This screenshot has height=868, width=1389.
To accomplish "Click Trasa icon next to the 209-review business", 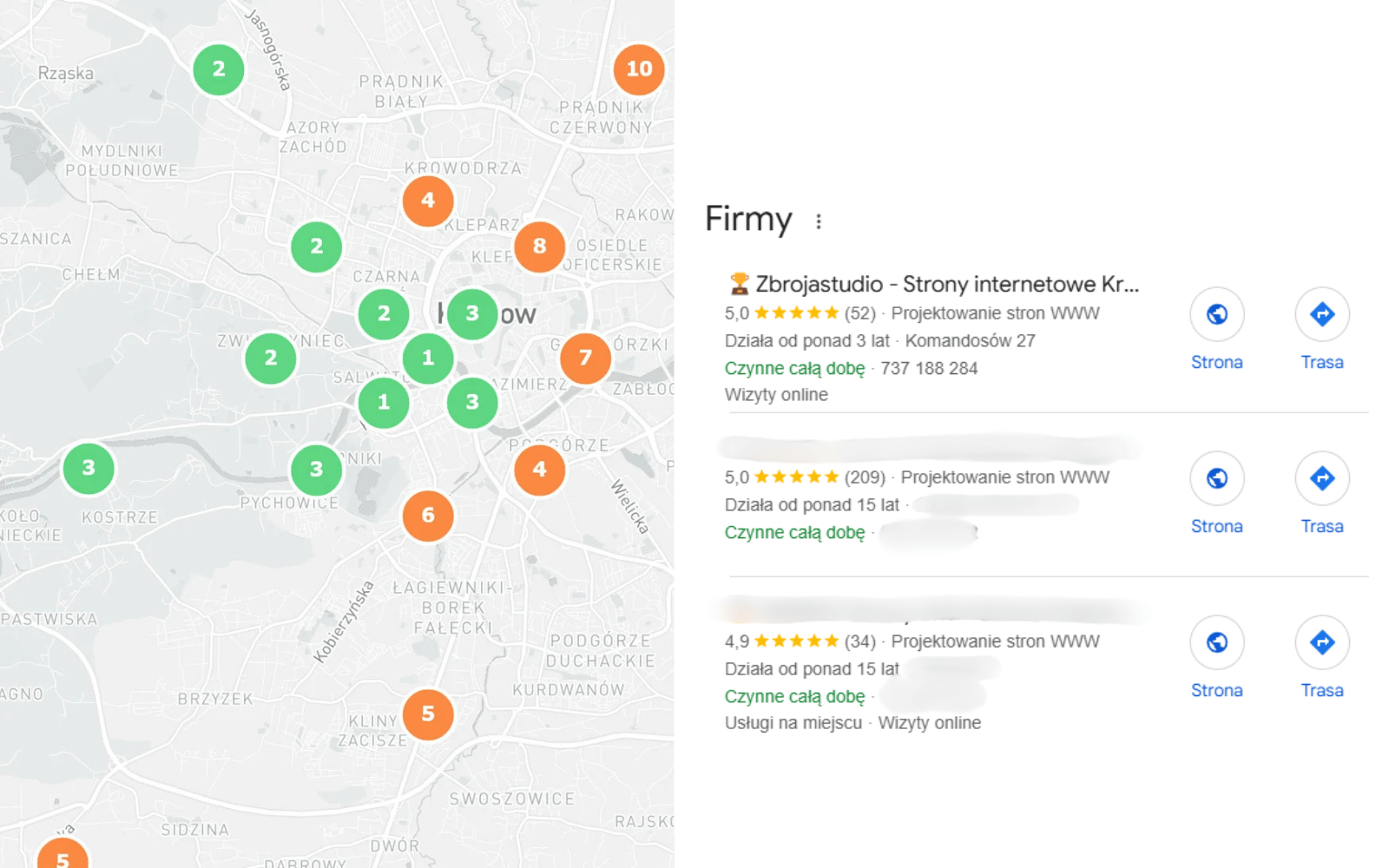I will coord(1321,478).
